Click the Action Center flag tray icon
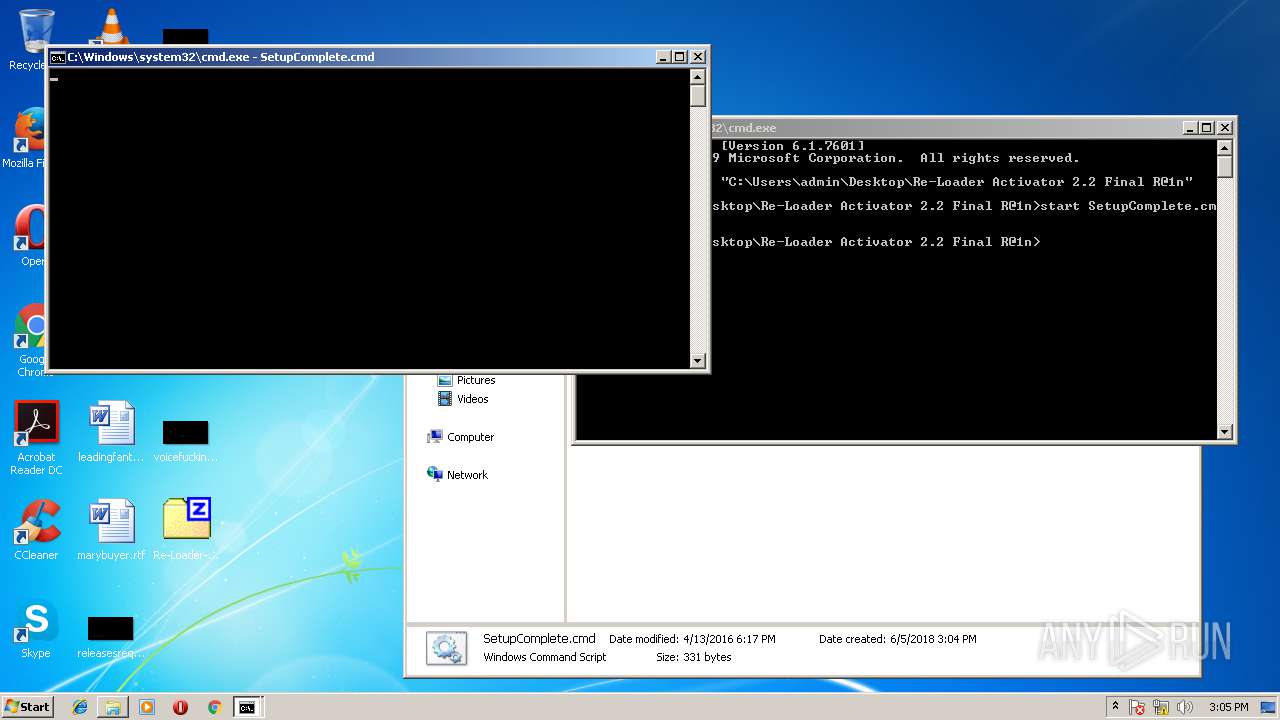This screenshot has height=720, width=1280. pyautogui.click(x=1138, y=707)
